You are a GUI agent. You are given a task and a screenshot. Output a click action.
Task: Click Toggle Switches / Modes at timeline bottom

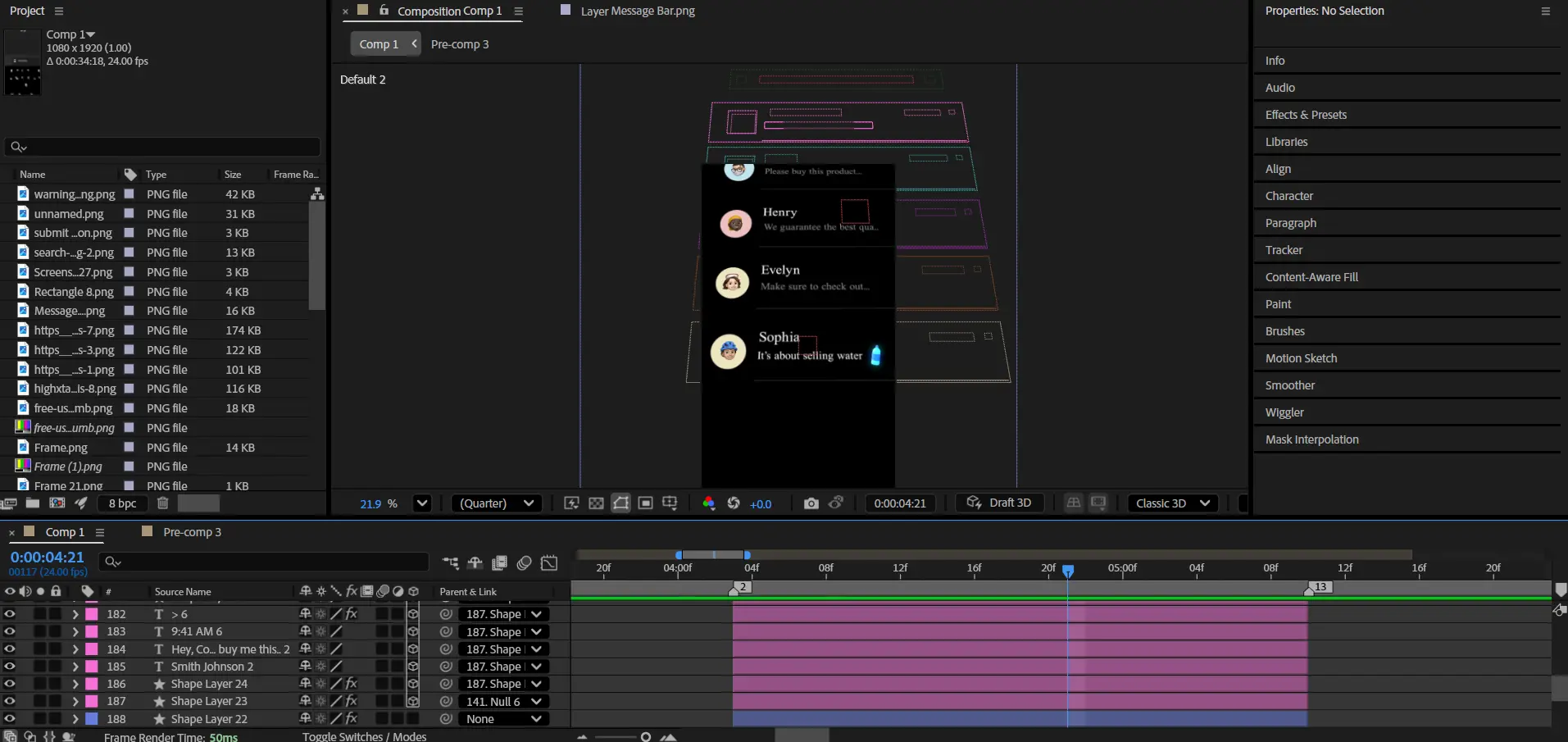(x=364, y=736)
